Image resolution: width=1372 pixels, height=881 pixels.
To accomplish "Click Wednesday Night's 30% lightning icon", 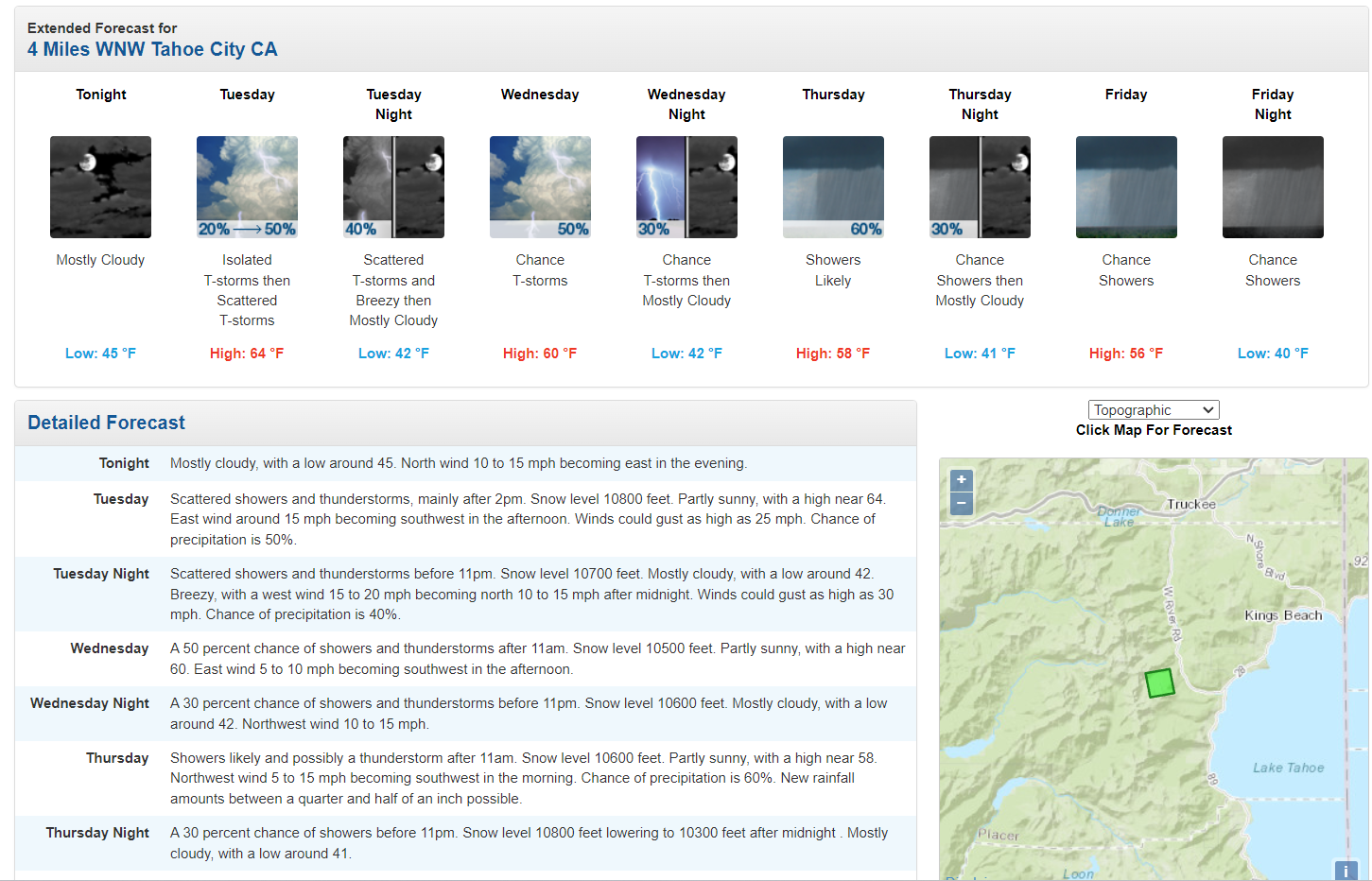I will point(686,187).
